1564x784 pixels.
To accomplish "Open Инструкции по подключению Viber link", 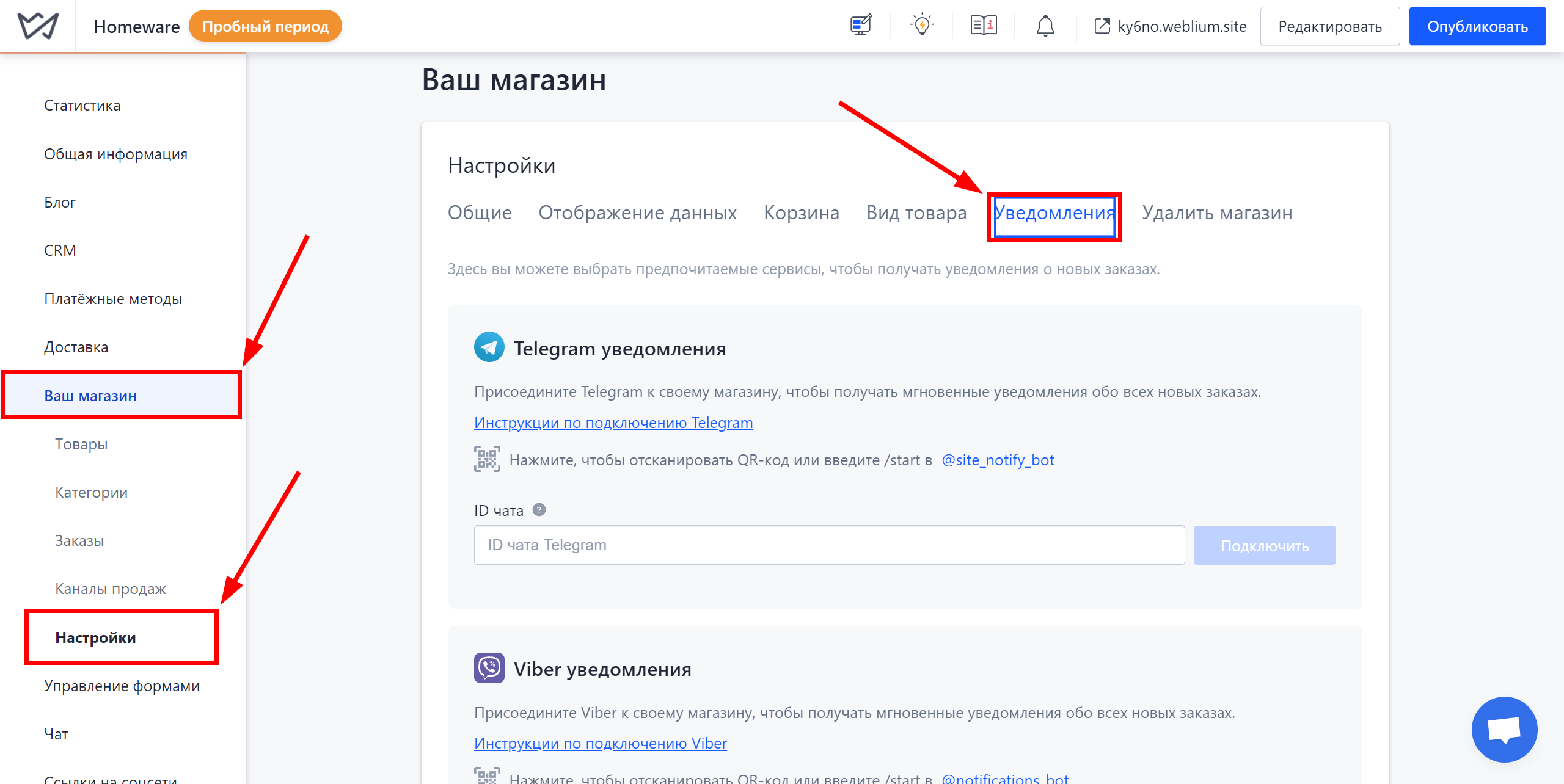I will pos(601,743).
